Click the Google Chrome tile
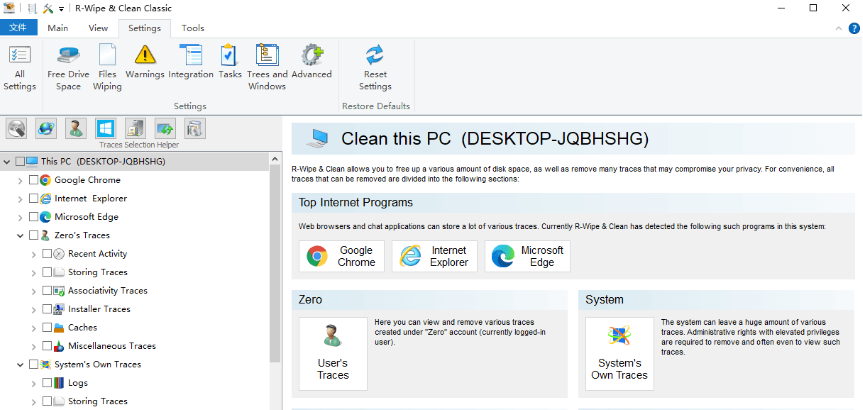Image resolution: width=863 pixels, height=410 pixels. point(342,256)
